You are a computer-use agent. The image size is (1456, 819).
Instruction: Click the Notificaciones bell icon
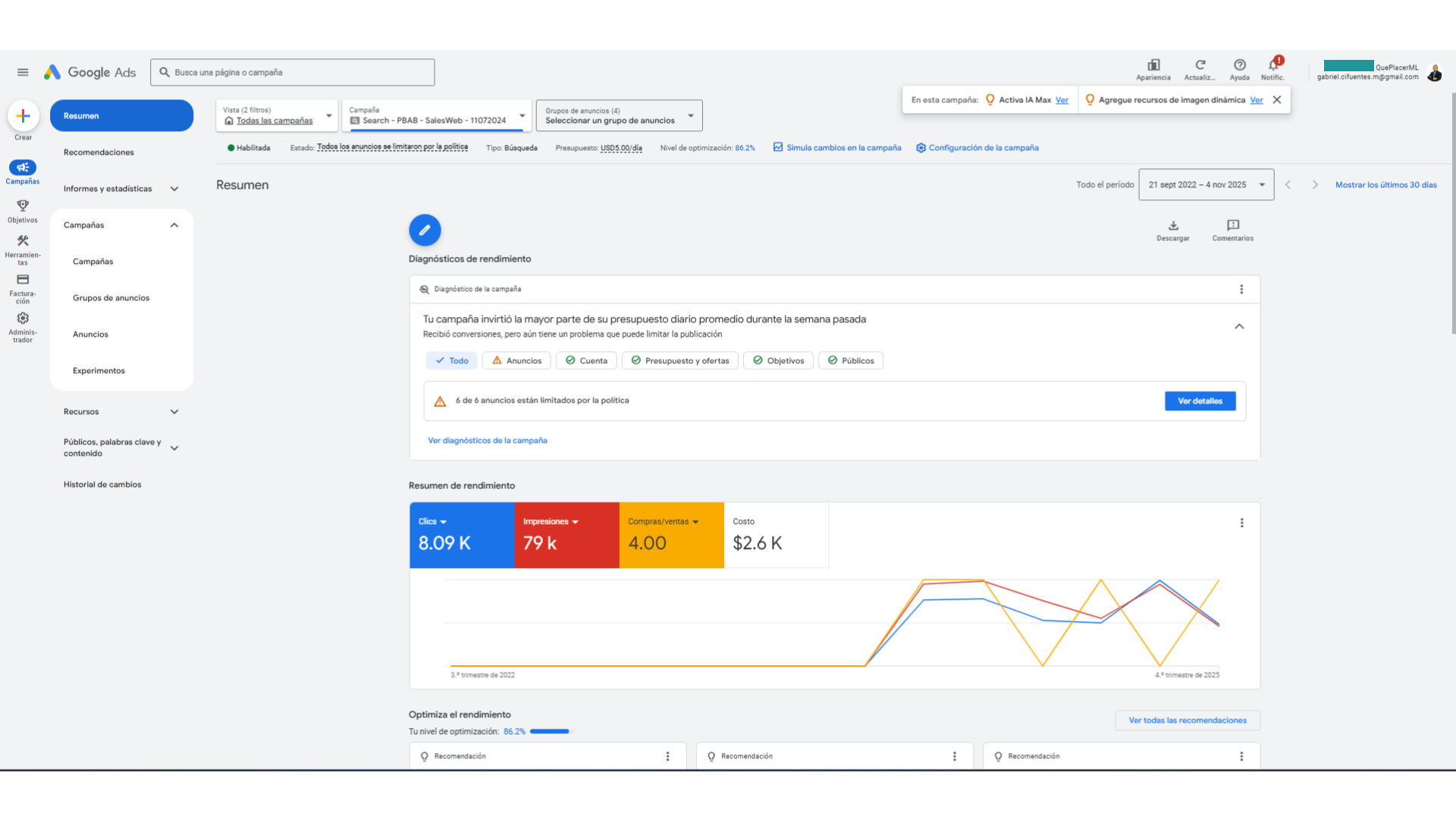pyautogui.click(x=1273, y=65)
